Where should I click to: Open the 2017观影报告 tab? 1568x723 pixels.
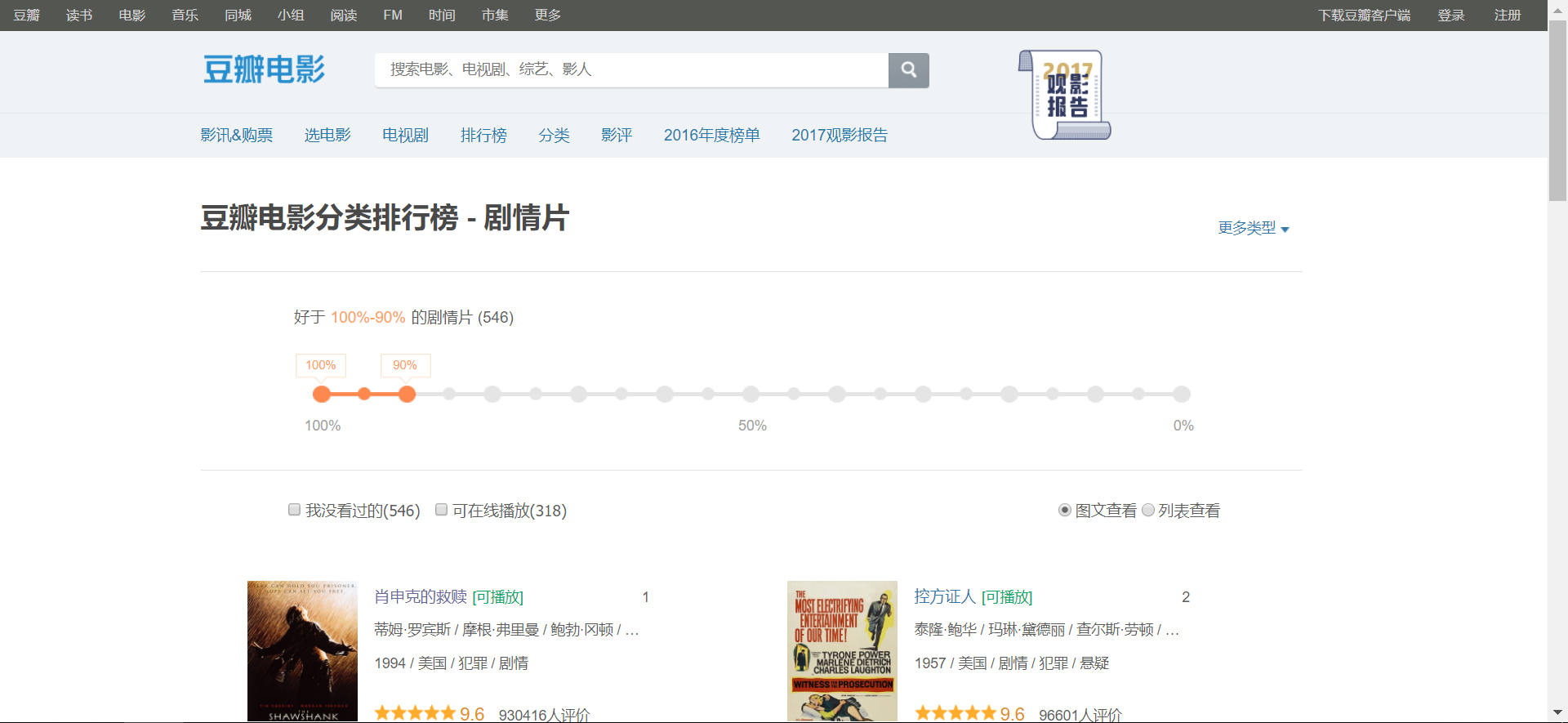tap(840, 135)
